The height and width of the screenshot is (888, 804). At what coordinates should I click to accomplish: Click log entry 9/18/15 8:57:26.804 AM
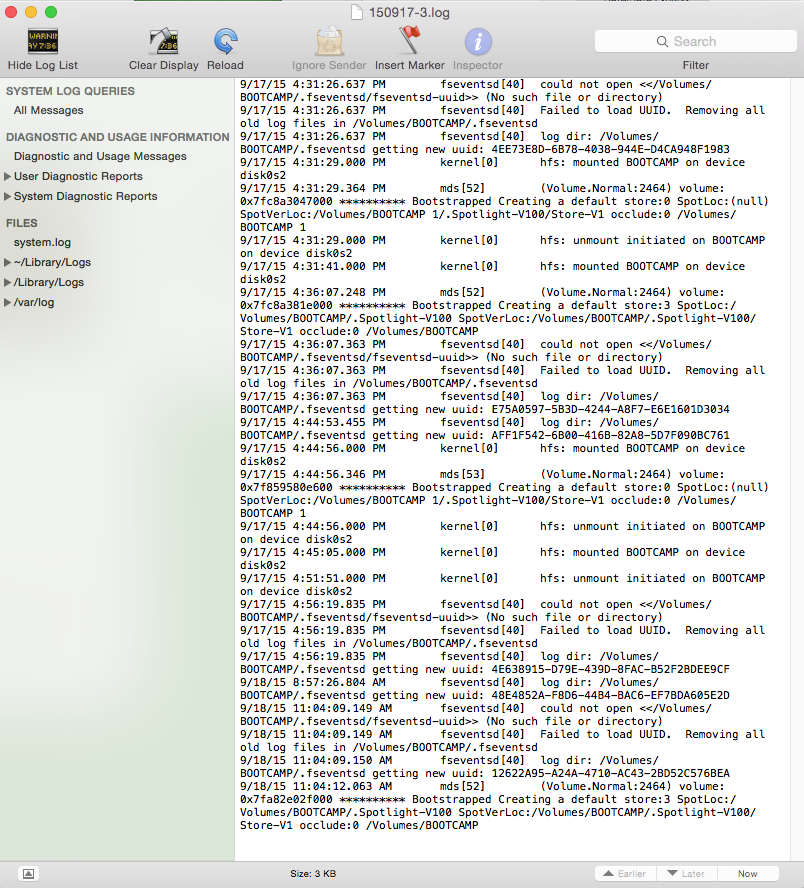pos(485,689)
